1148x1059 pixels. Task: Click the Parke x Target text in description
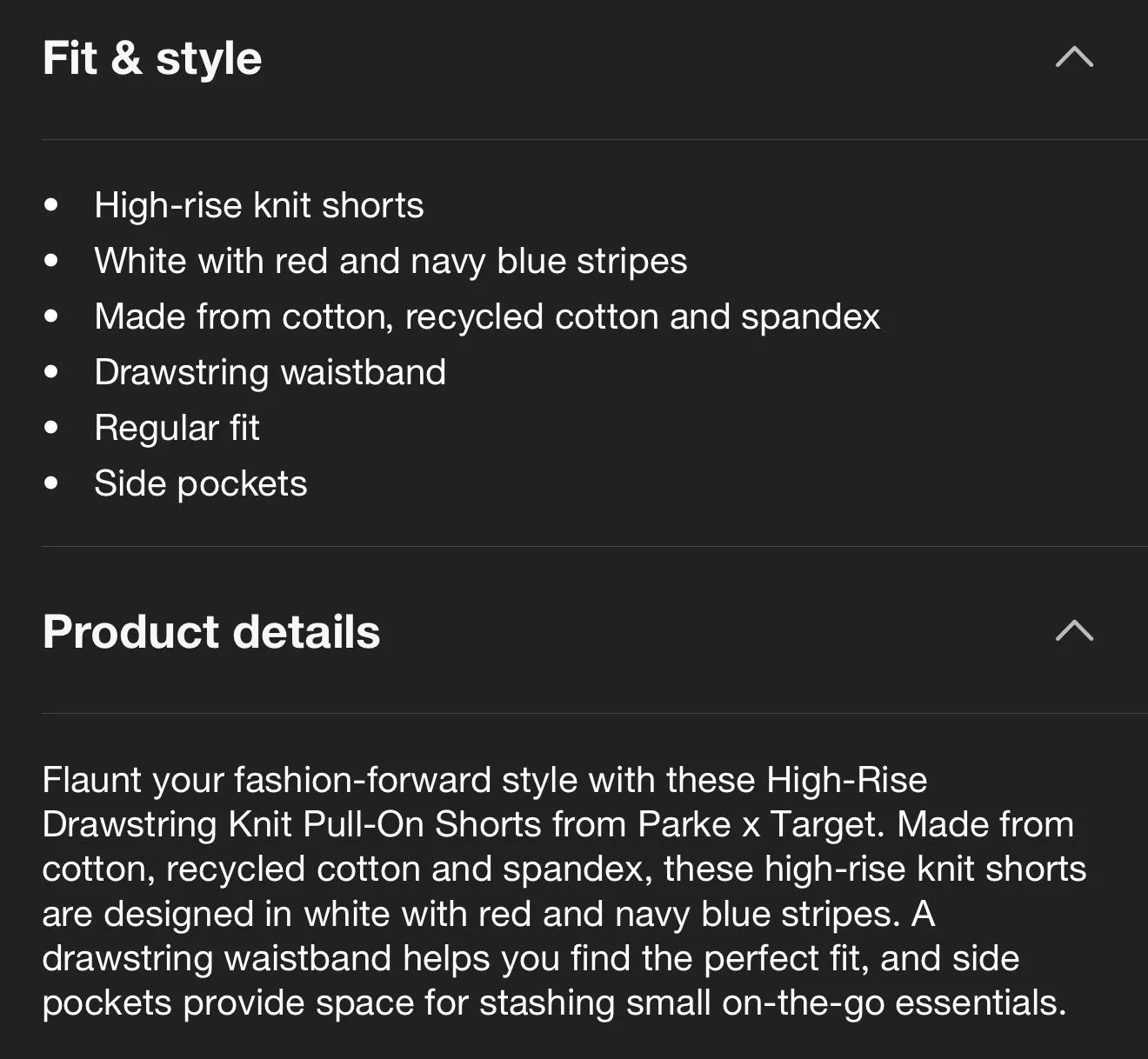pos(761,824)
